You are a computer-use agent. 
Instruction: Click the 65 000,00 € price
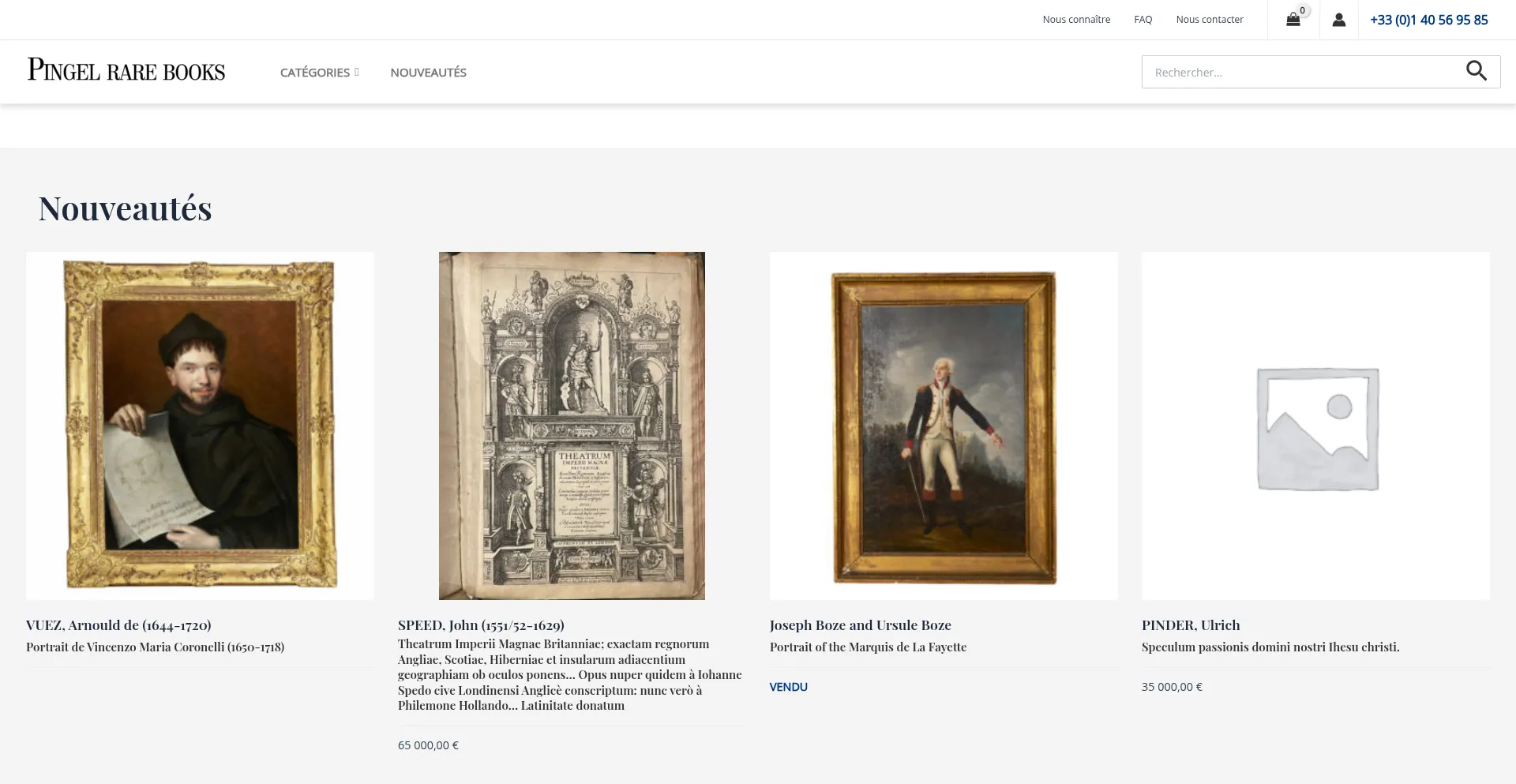pos(428,745)
